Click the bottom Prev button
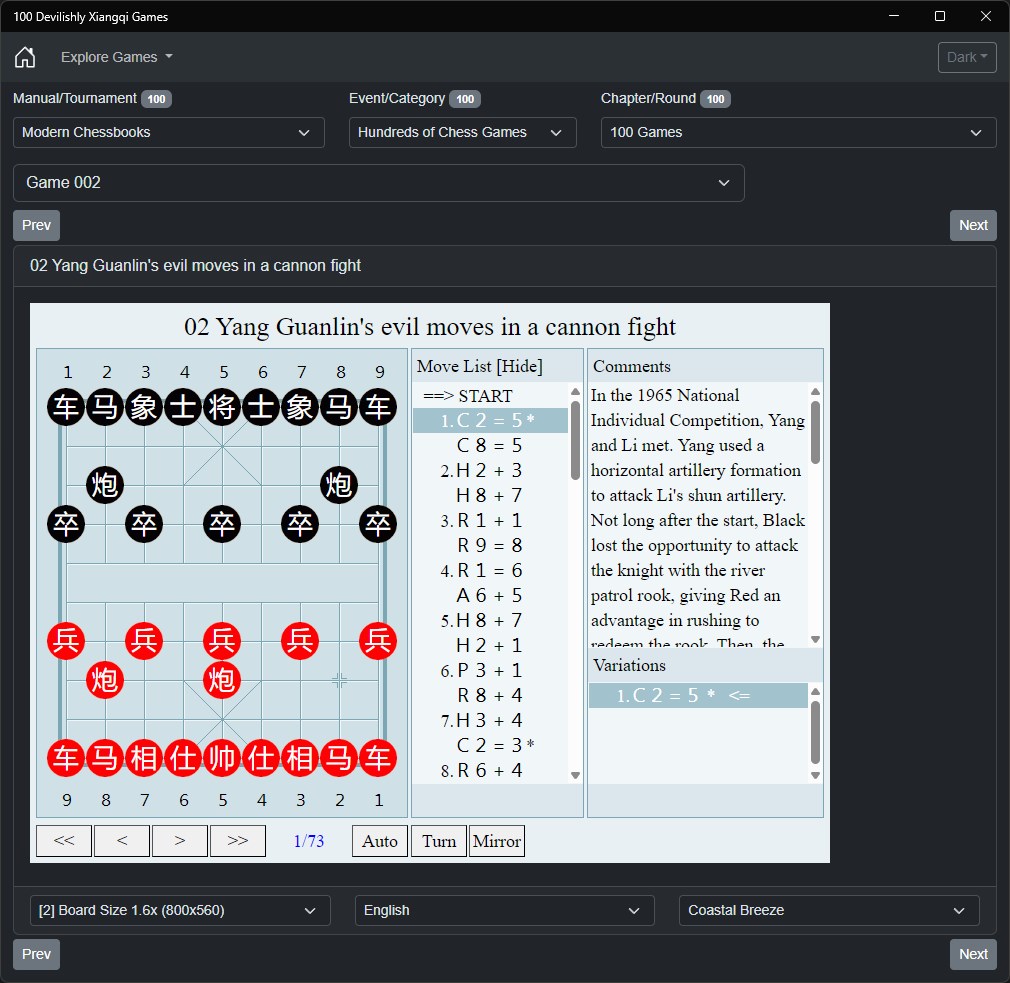 click(x=37, y=954)
